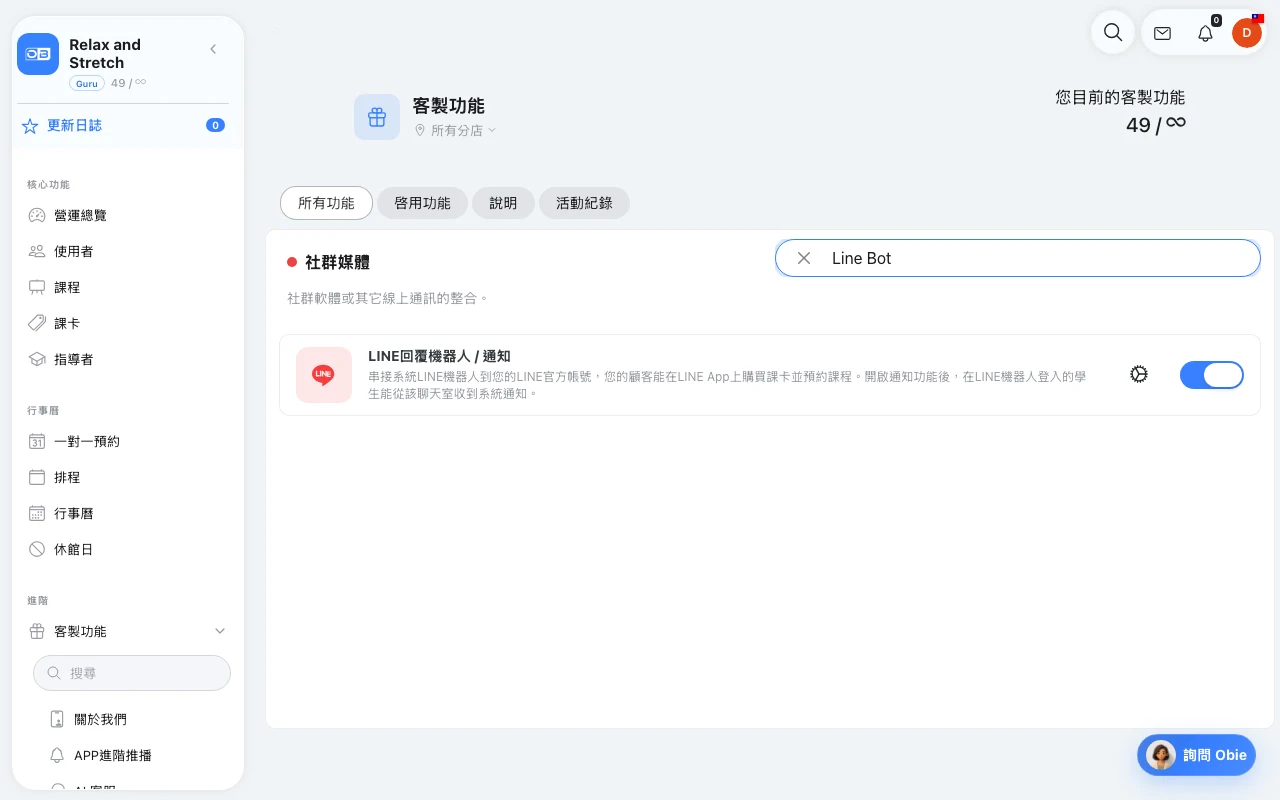Open the user avatar D menu
Image resolution: width=1280 pixels, height=800 pixels.
[1246, 33]
